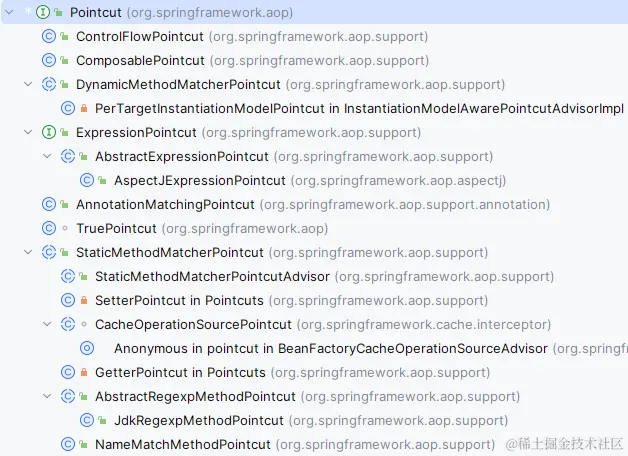Image resolution: width=628 pixels, height=456 pixels.
Task: Click the abstract class icon of DynamicMethodMatcherPointcut
Action: [x=49, y=84]
